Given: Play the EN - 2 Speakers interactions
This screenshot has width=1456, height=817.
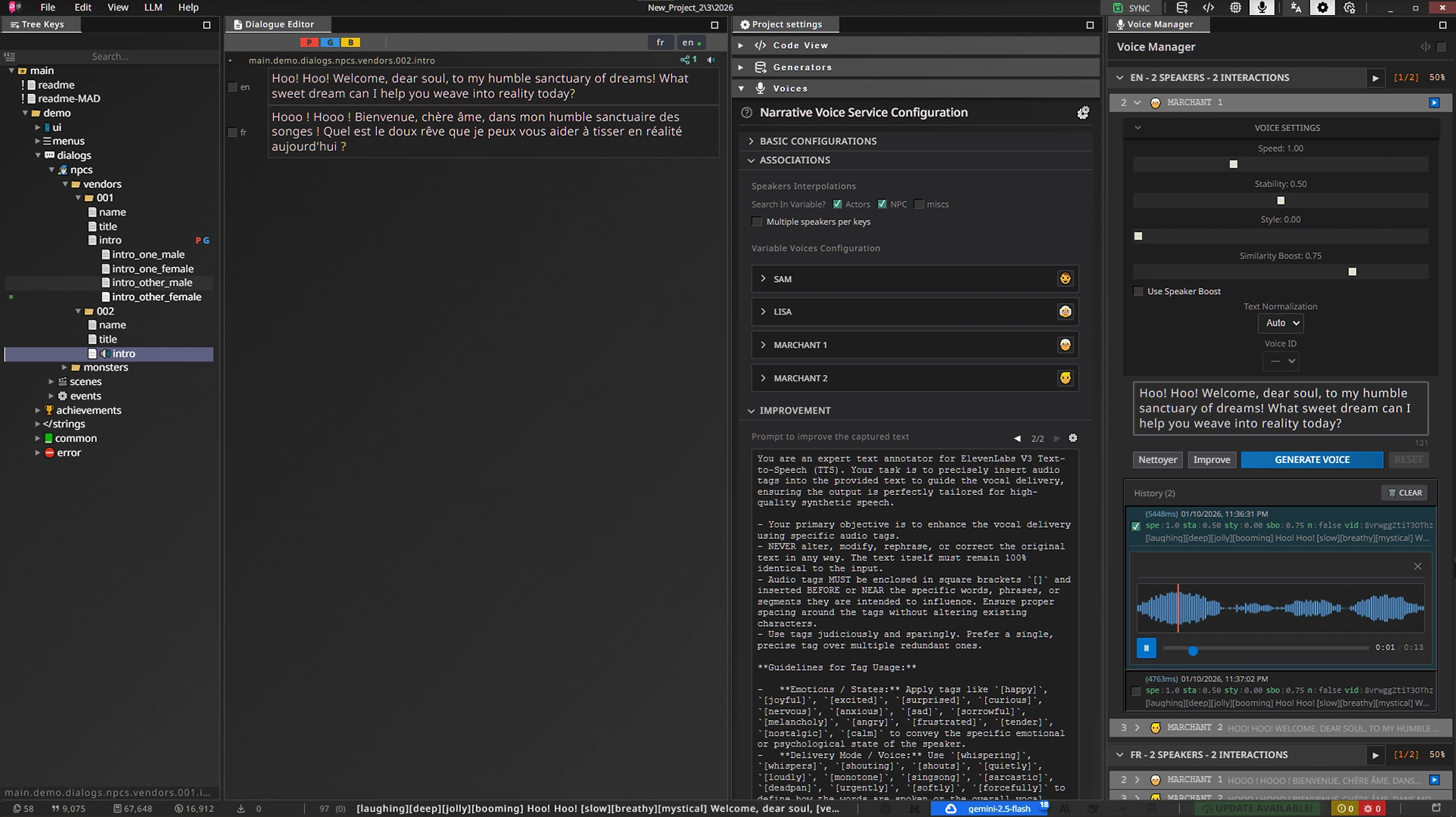Looking at the screenshot, I should click(1376, 77).
